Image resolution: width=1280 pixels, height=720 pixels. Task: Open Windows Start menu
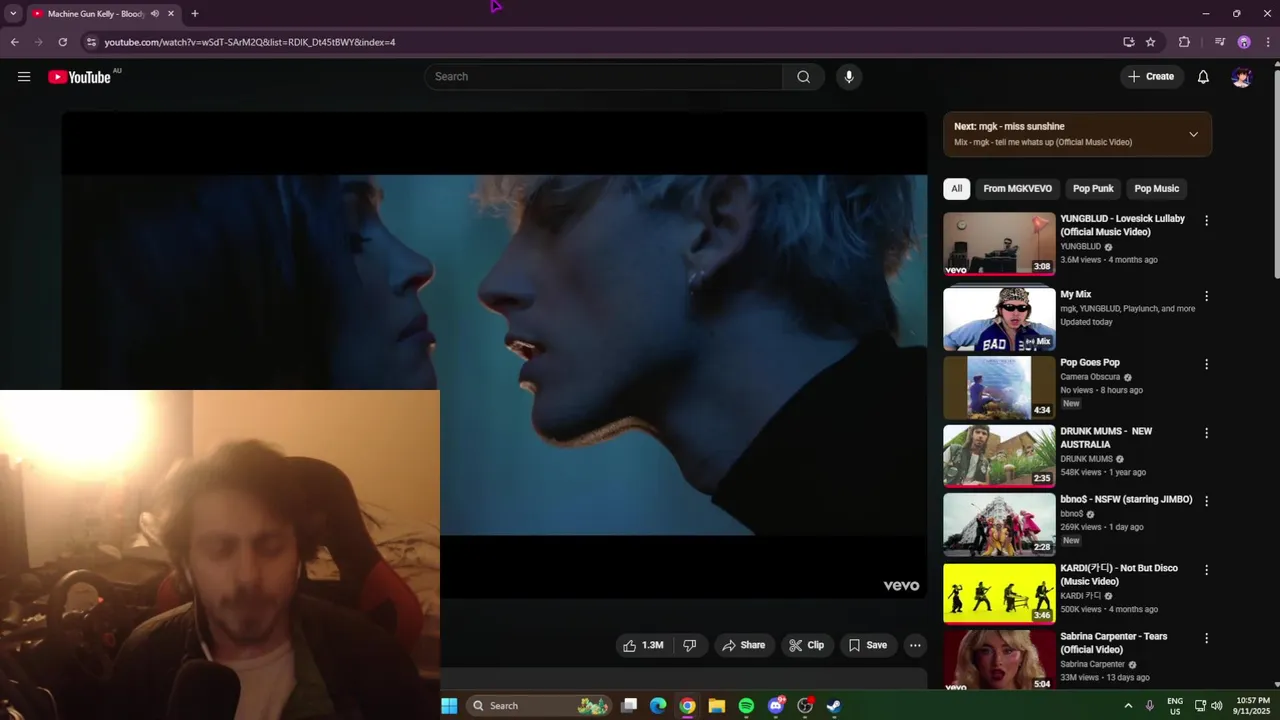[449, 706]
